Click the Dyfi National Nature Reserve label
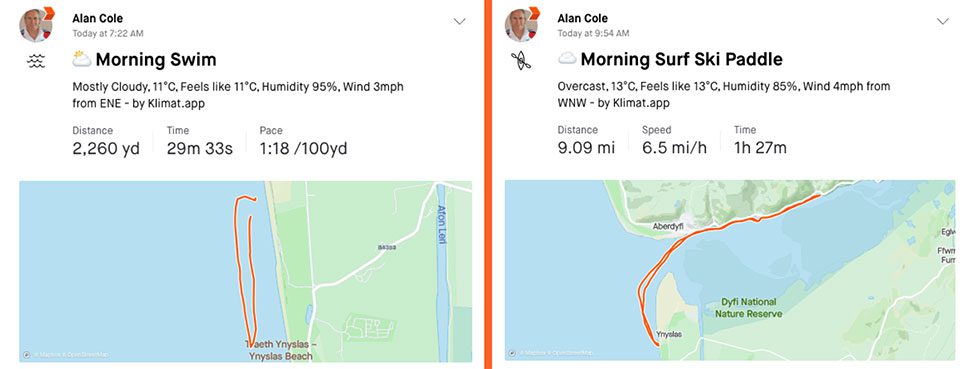This screenshot has height=369, width=971. 749,308
